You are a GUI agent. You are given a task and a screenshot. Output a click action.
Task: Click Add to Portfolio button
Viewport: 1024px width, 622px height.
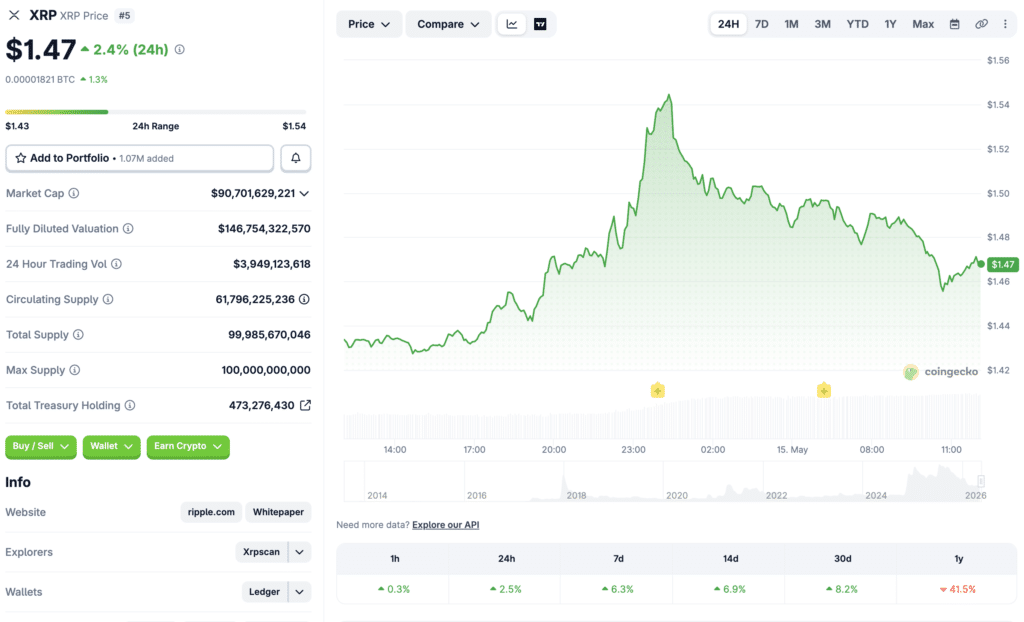click(140, 158)
